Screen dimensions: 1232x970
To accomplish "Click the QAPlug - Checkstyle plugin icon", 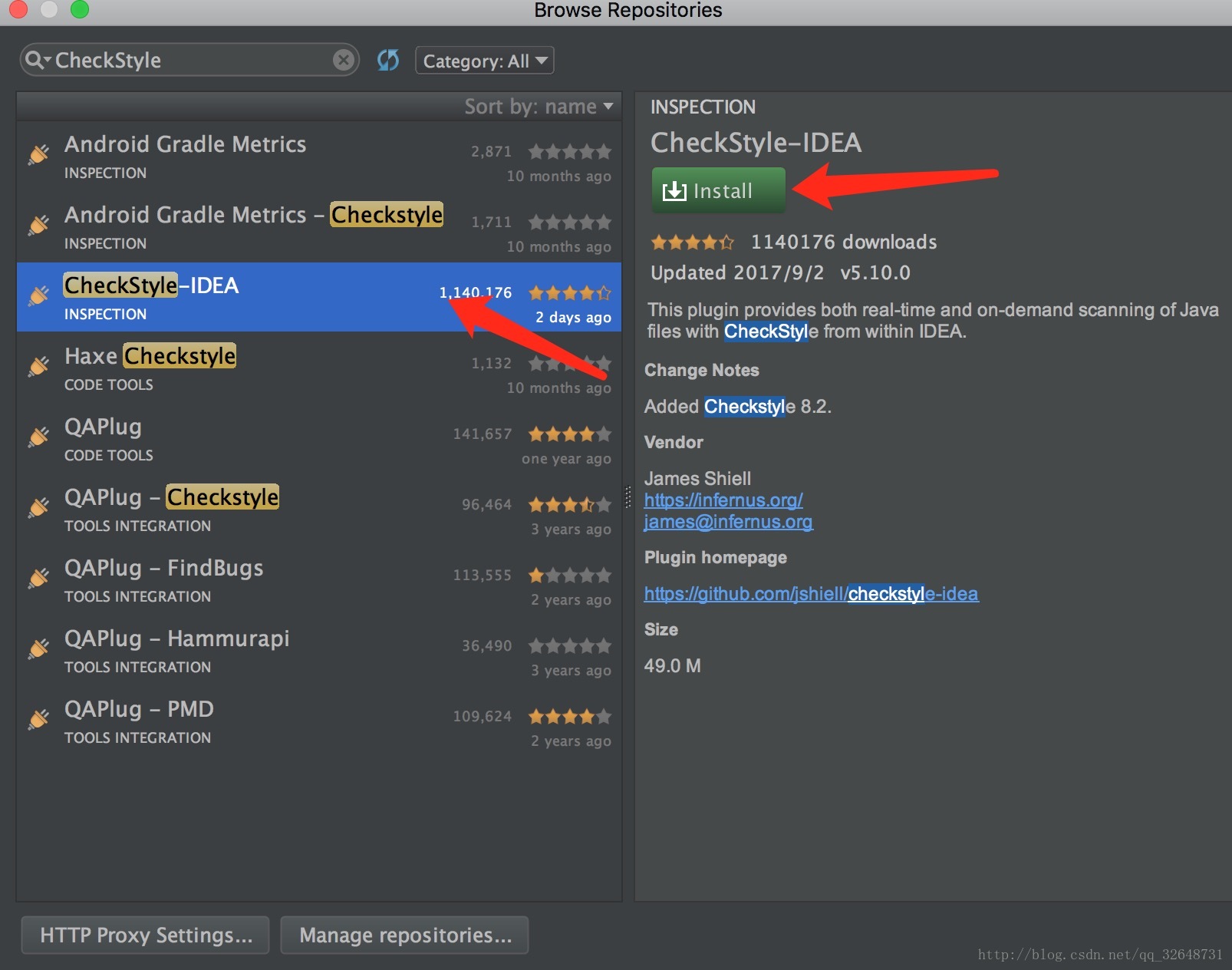I will coord(38,507).
